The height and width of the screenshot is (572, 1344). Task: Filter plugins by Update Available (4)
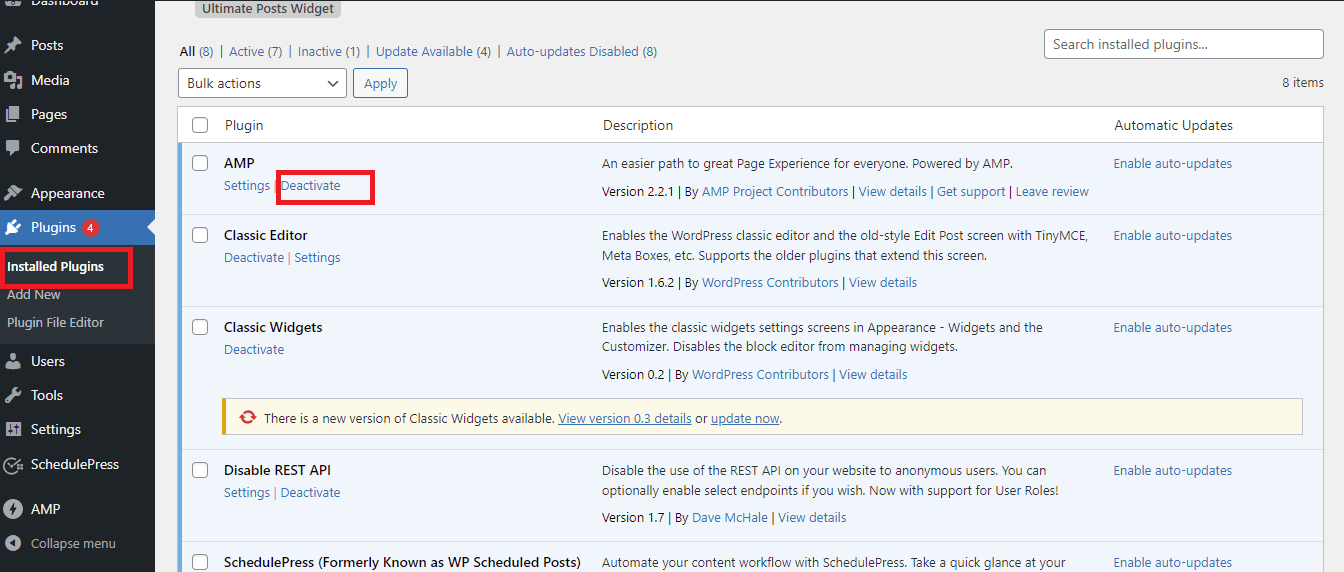coord(433,51)
